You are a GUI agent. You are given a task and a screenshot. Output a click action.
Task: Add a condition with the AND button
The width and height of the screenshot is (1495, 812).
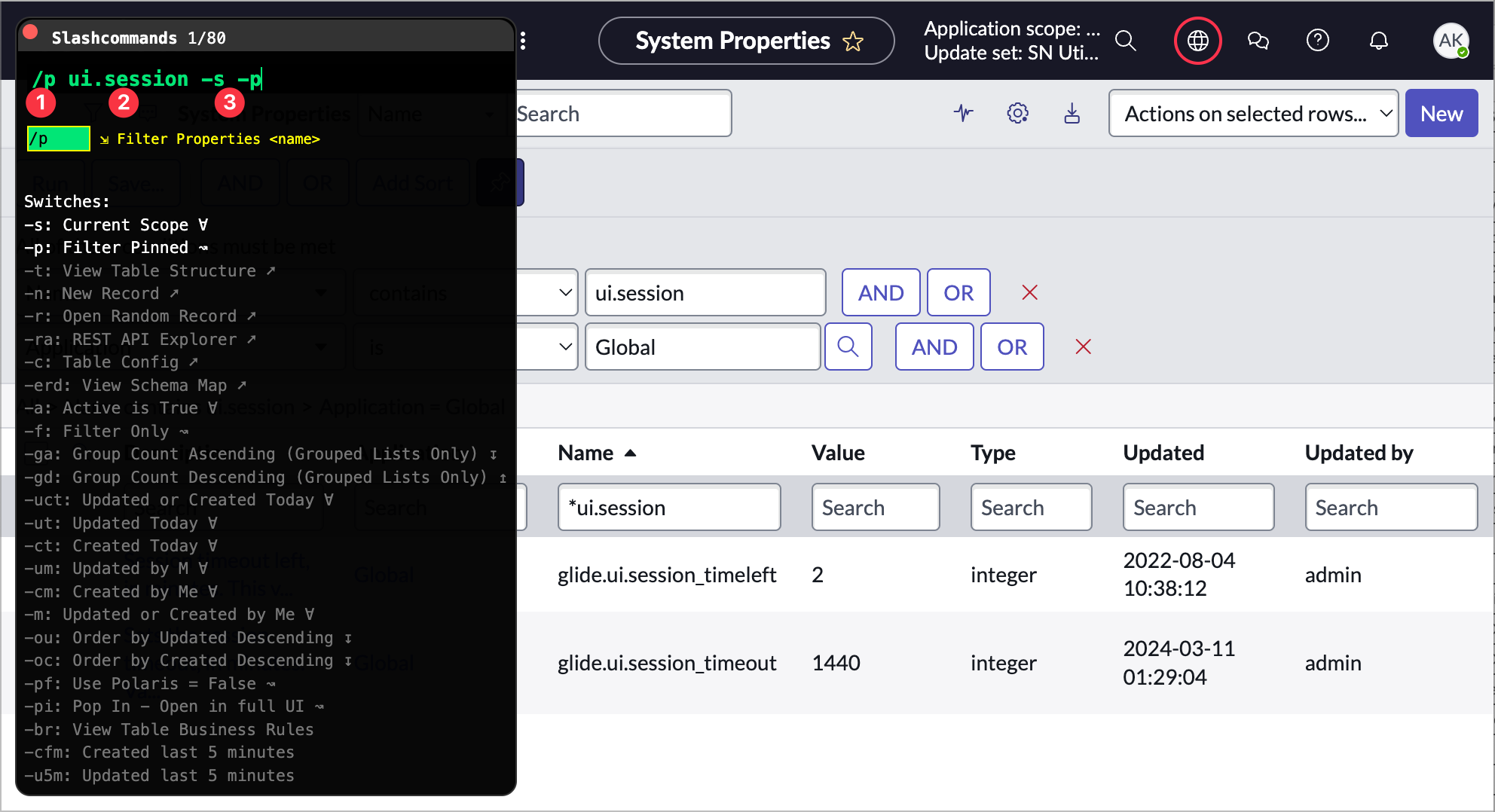click(x=880, y=292)
